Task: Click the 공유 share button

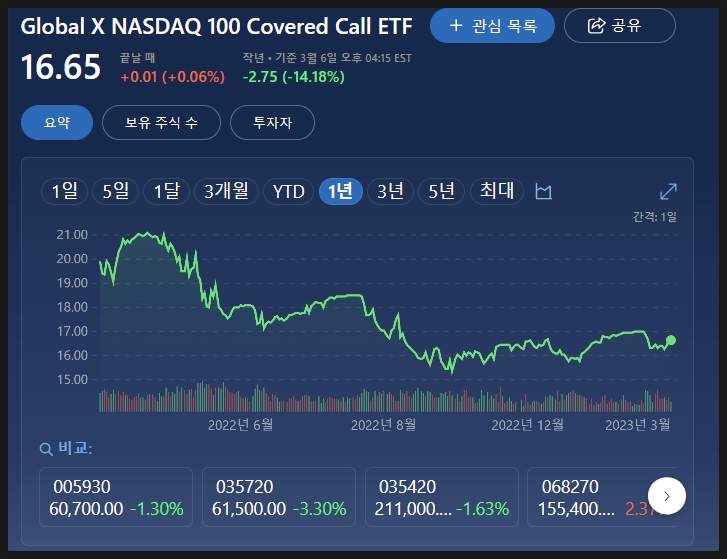Action: tap(619, 25)
